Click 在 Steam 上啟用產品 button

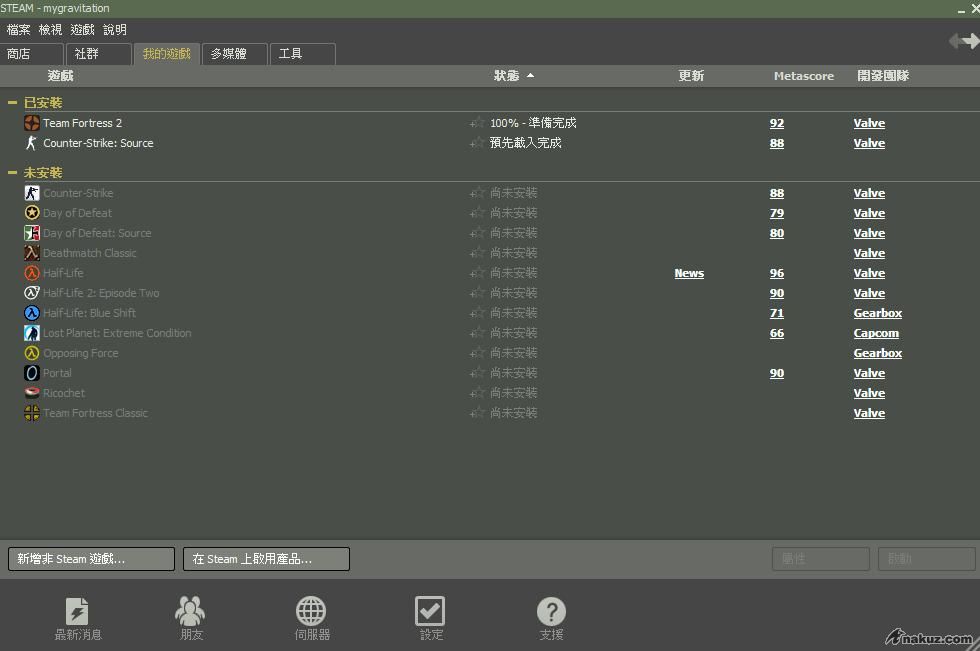(266, 559)
